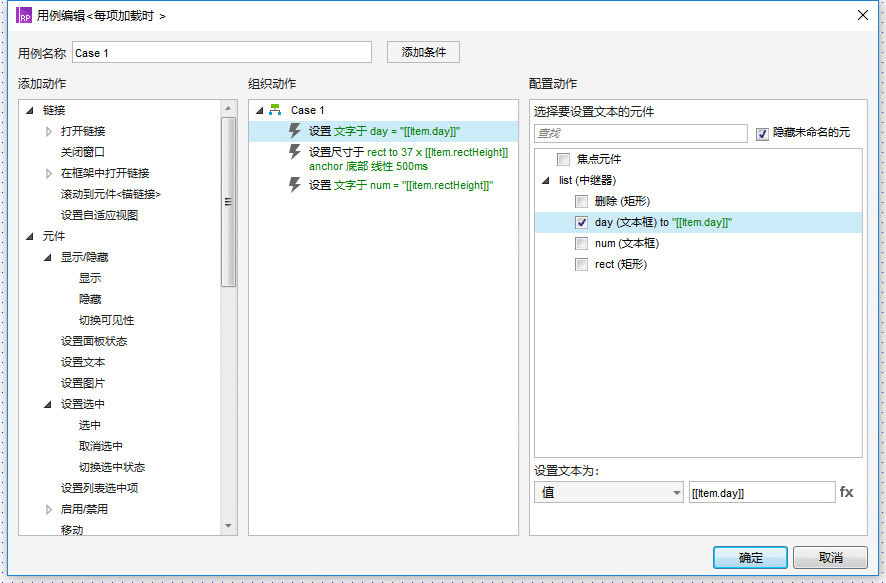Cancel with the 取消 button

pyautogui.click(x=830, y=557)
